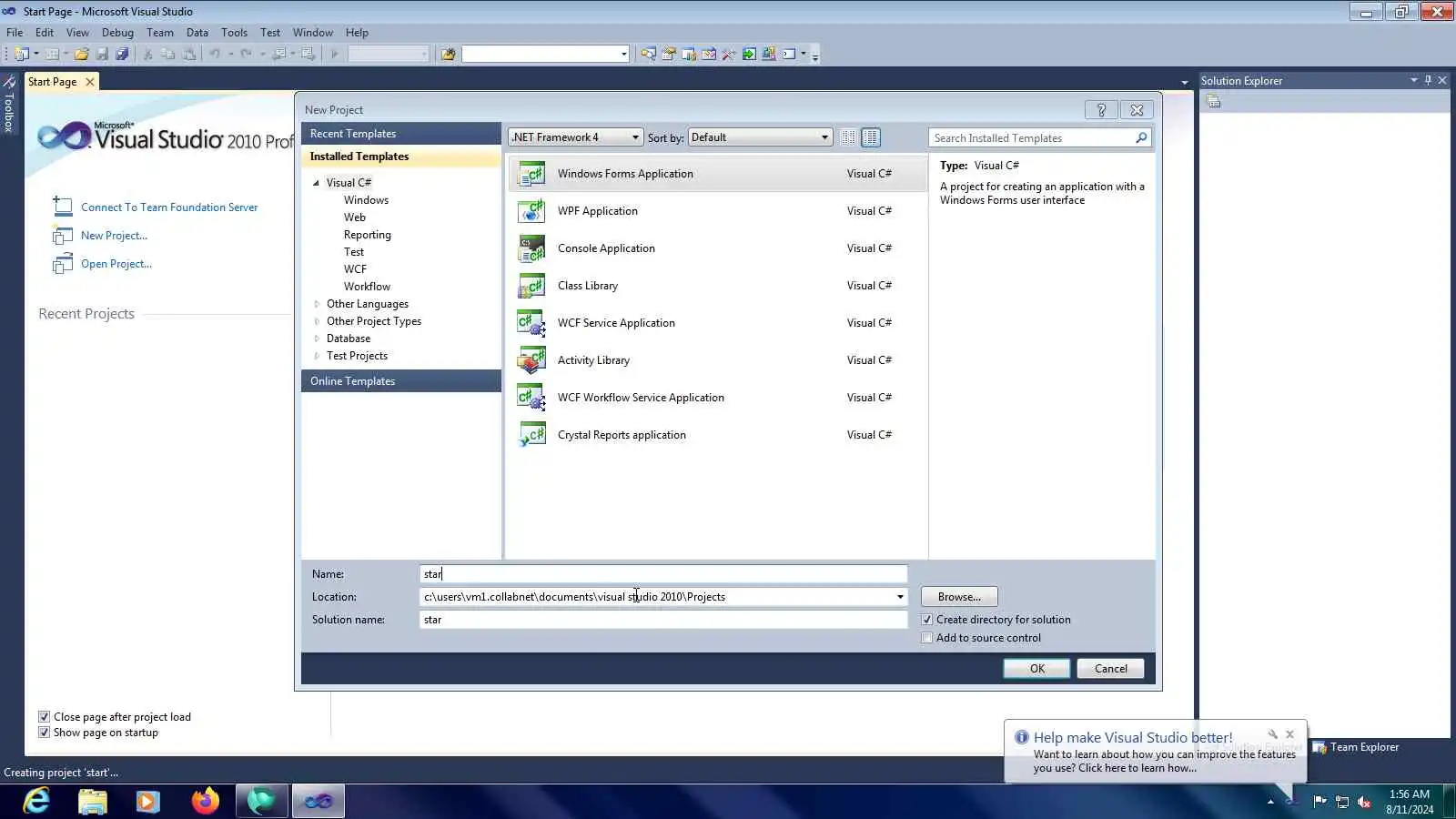Cancel the New Project dialog
Screen dimensions: 1456x819
click(x=1110, y=669)
